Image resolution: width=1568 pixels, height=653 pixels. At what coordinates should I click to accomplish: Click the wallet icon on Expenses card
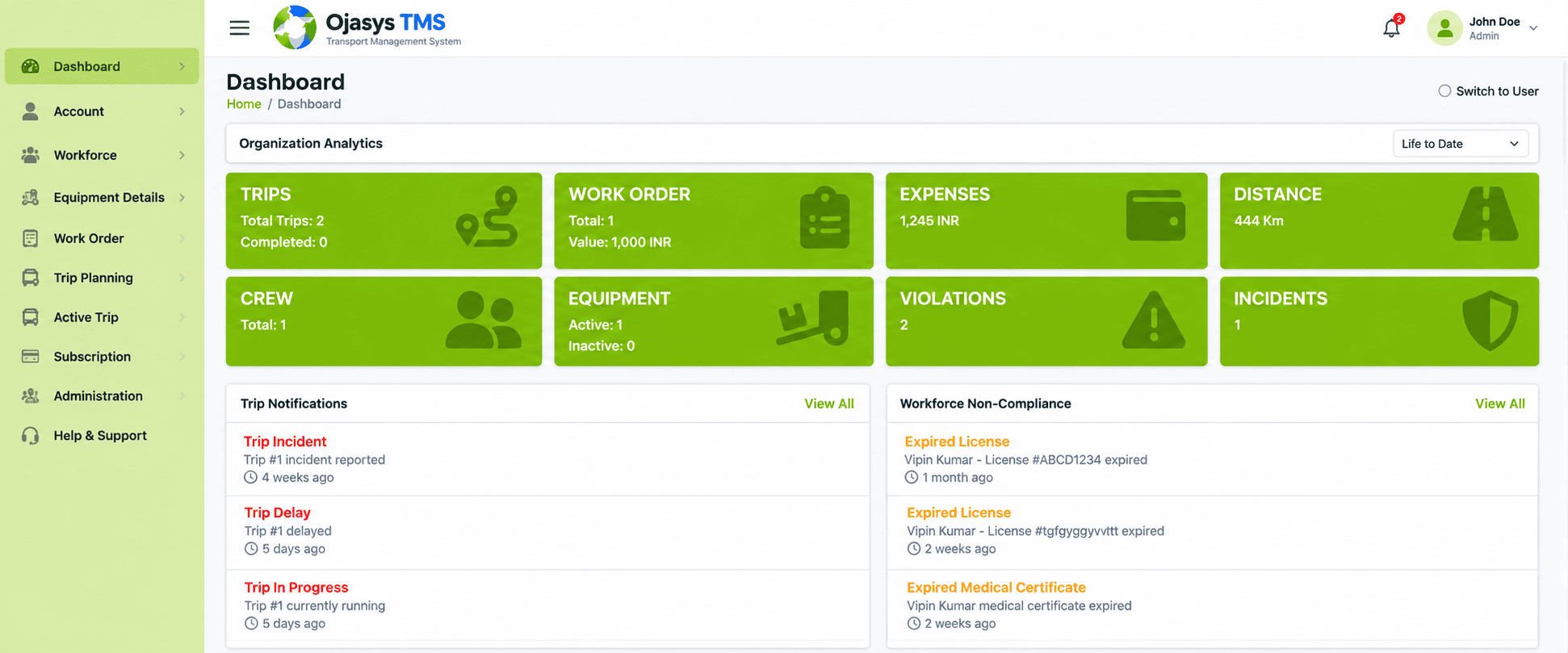1155,215
